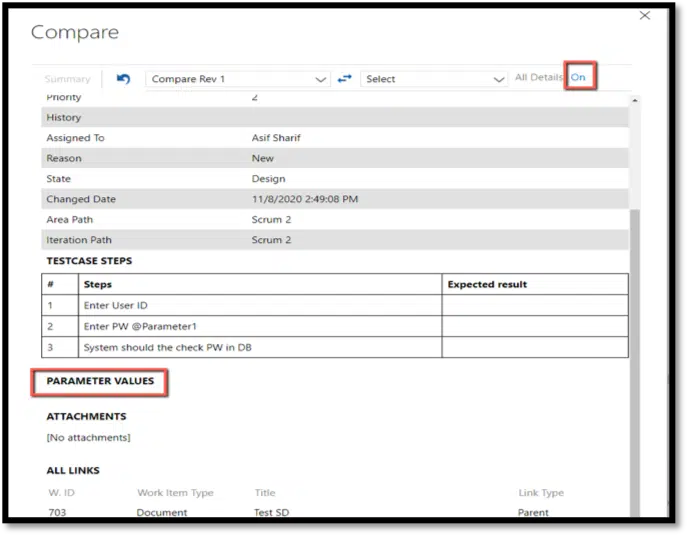Click the undo arrow icon beside Summary

[123, 78]
